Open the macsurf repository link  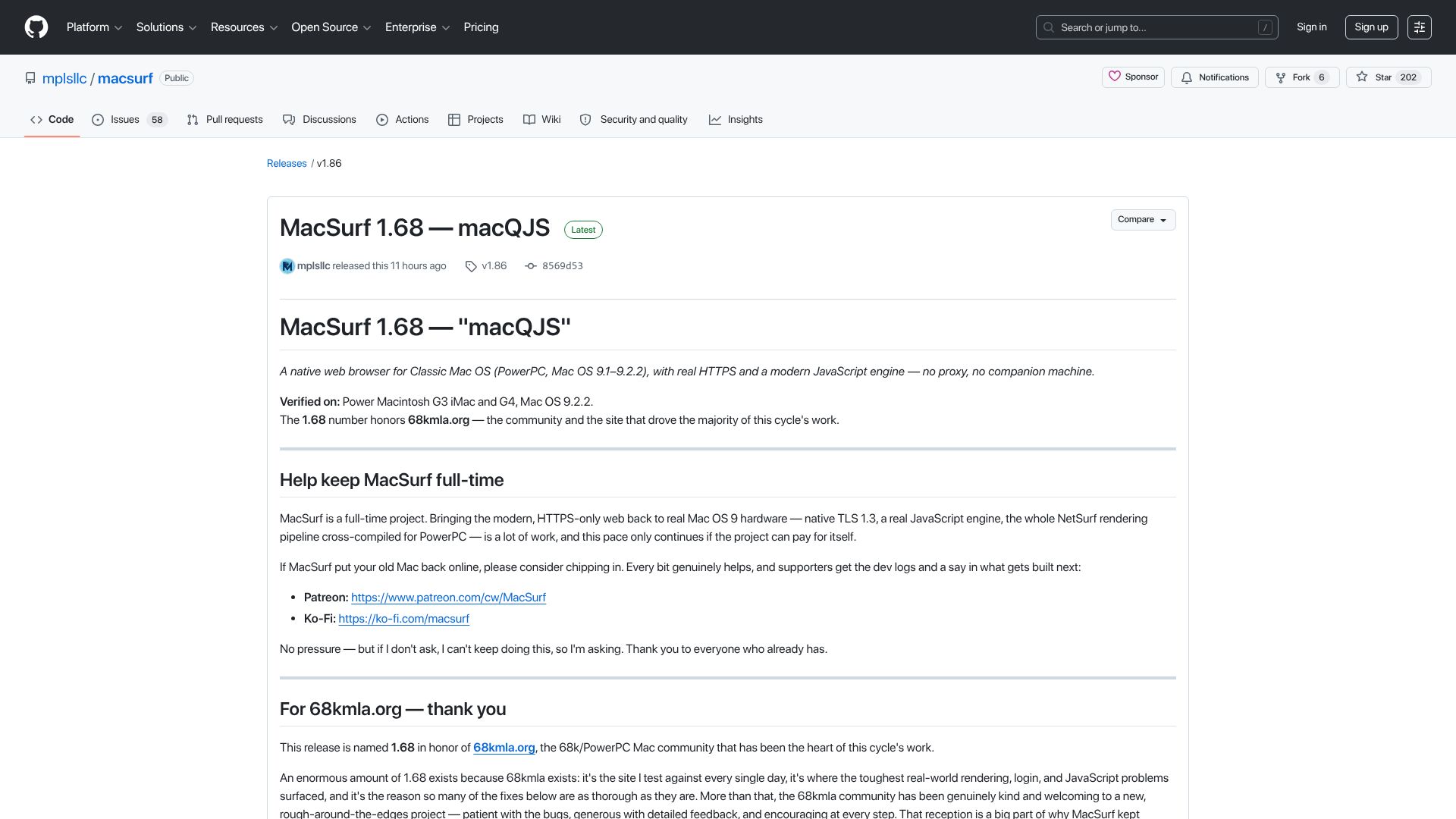(x=125, y=78)
